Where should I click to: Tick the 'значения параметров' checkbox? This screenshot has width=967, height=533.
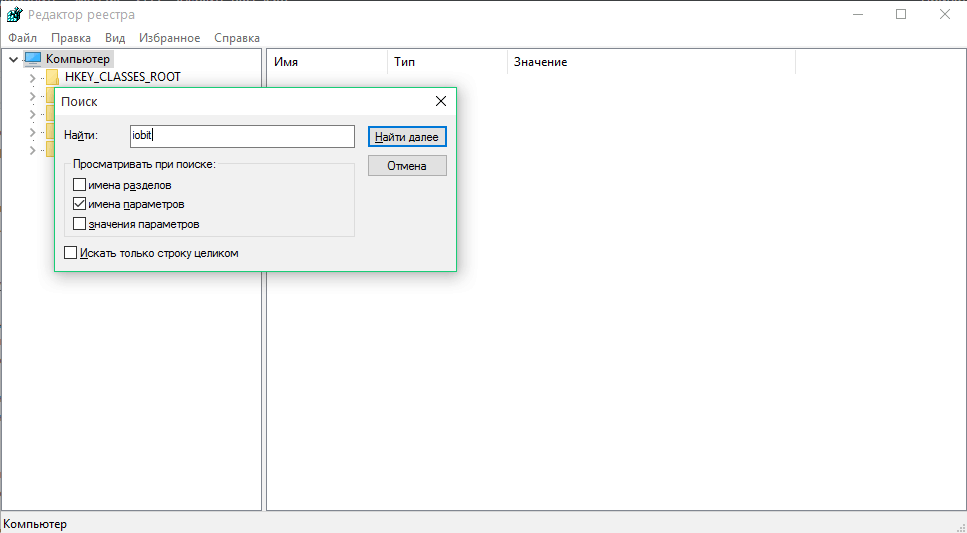point(80,224)
